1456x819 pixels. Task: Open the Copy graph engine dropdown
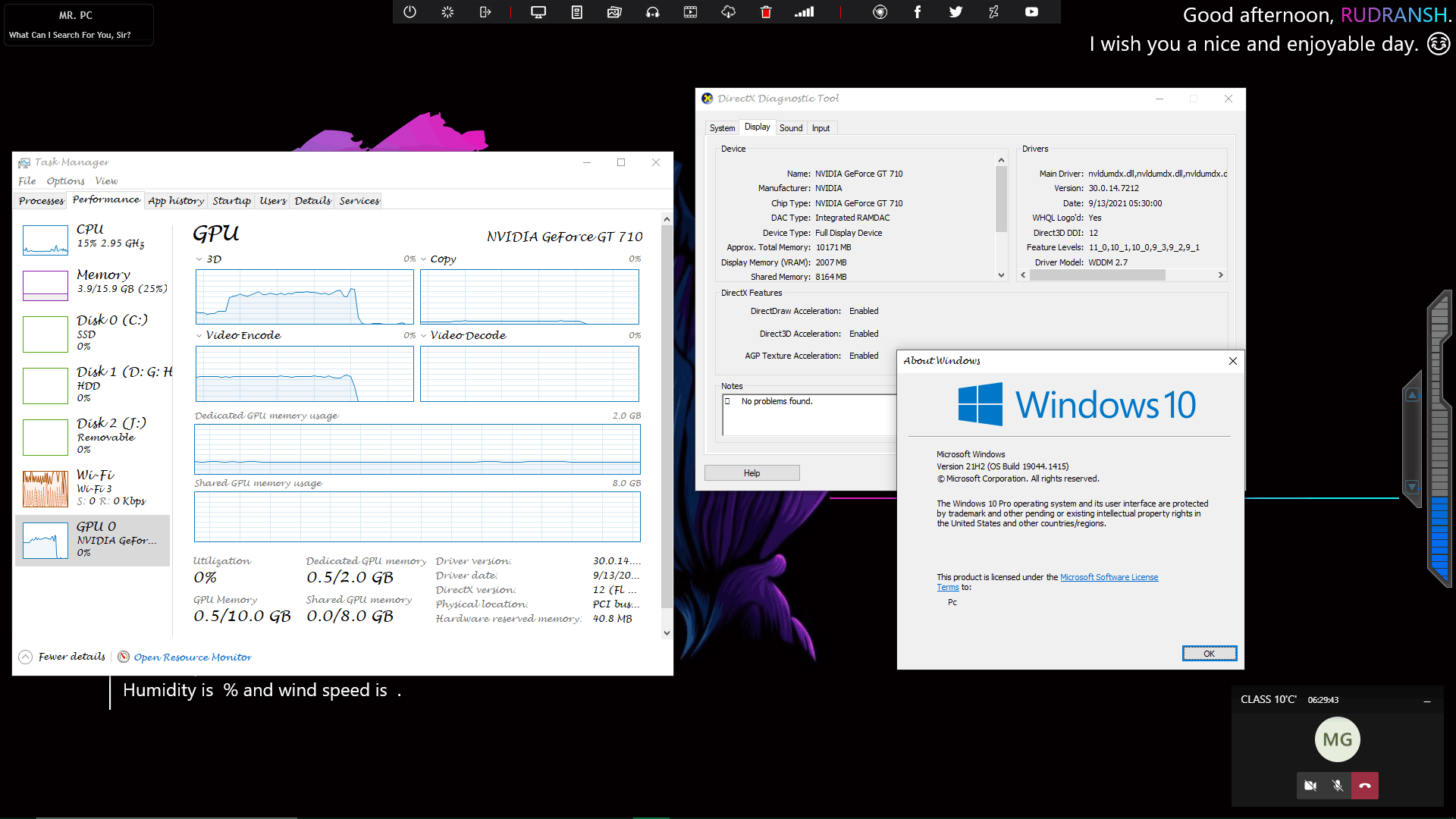tap(424, 259)
